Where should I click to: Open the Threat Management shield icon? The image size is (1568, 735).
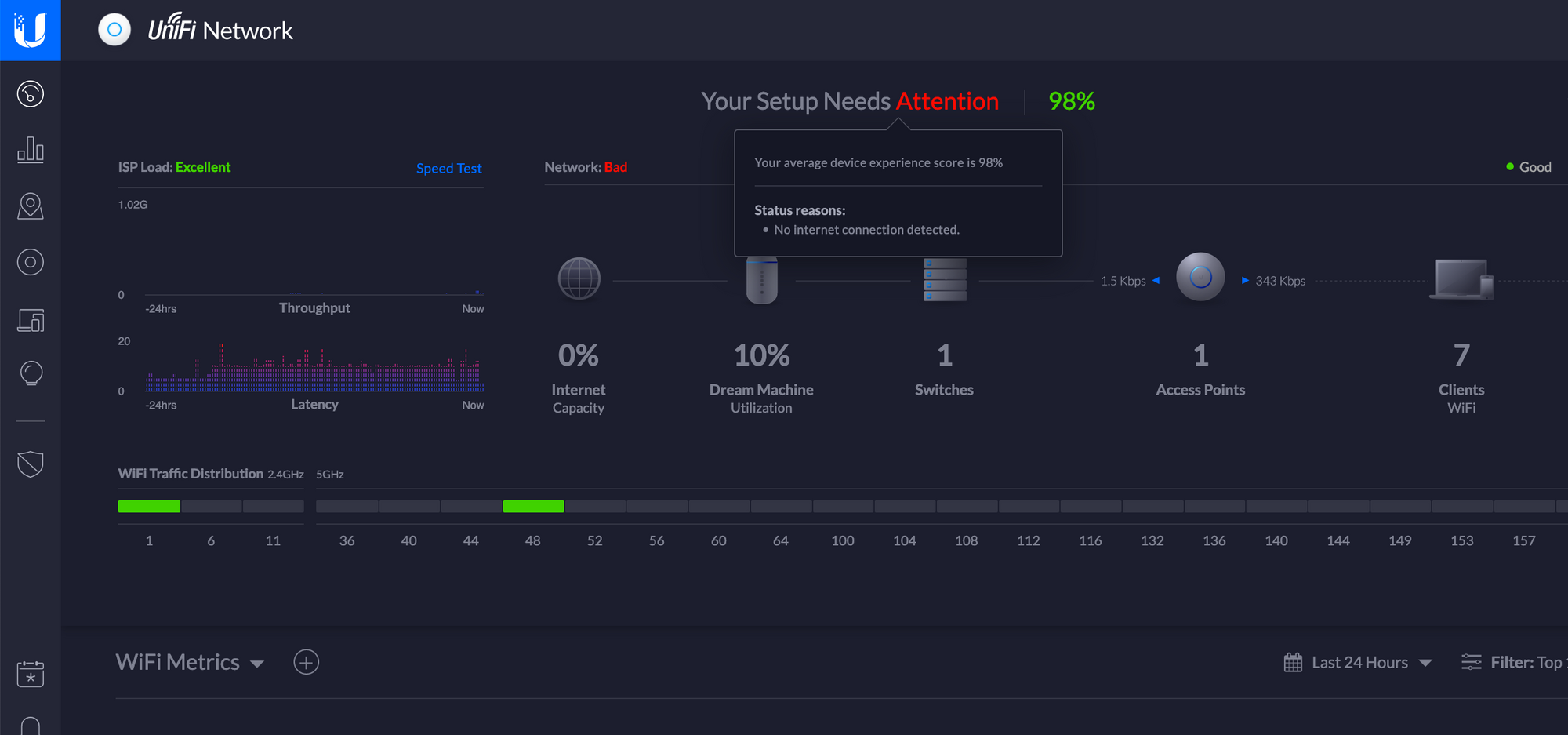point(31,464)
